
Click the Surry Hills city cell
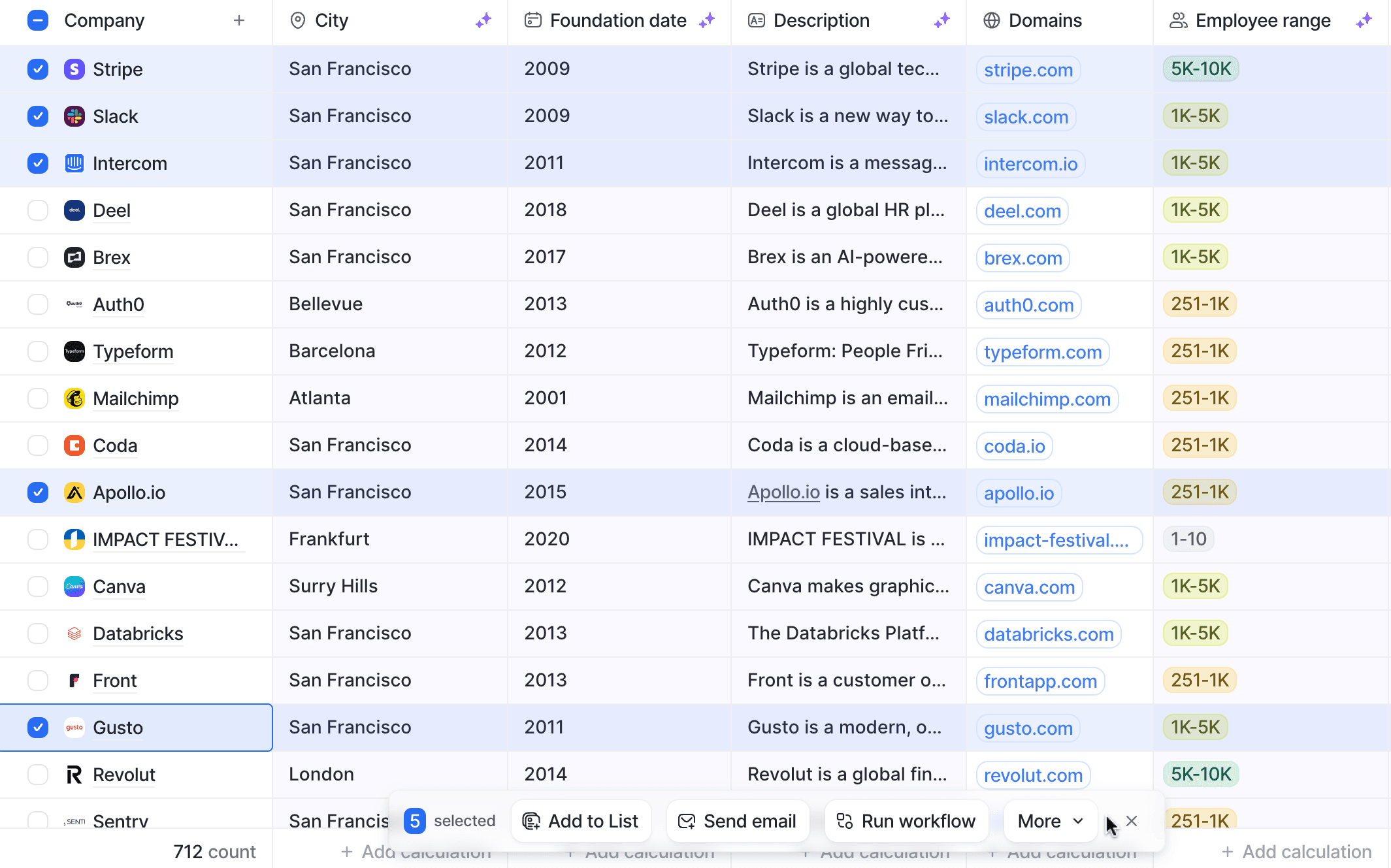click(x=390, y=587)
